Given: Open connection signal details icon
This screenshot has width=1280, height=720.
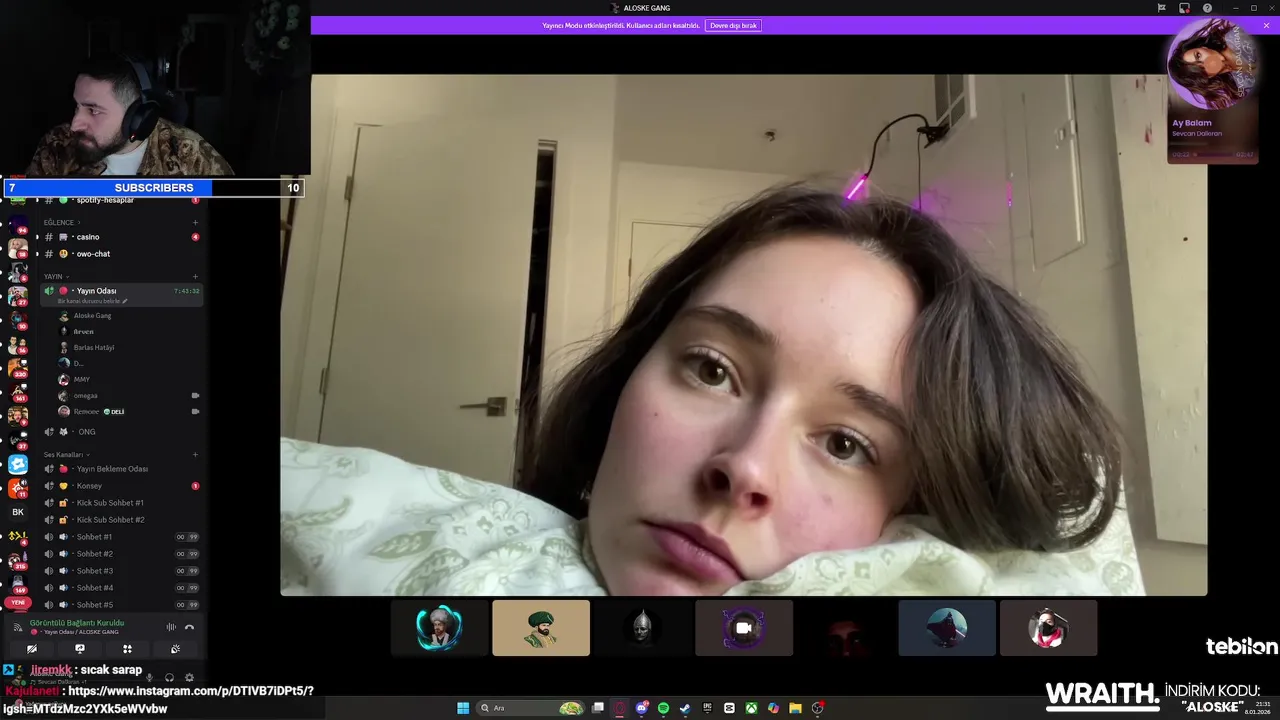Looking at the screenshot, I should tap(17, 627).
